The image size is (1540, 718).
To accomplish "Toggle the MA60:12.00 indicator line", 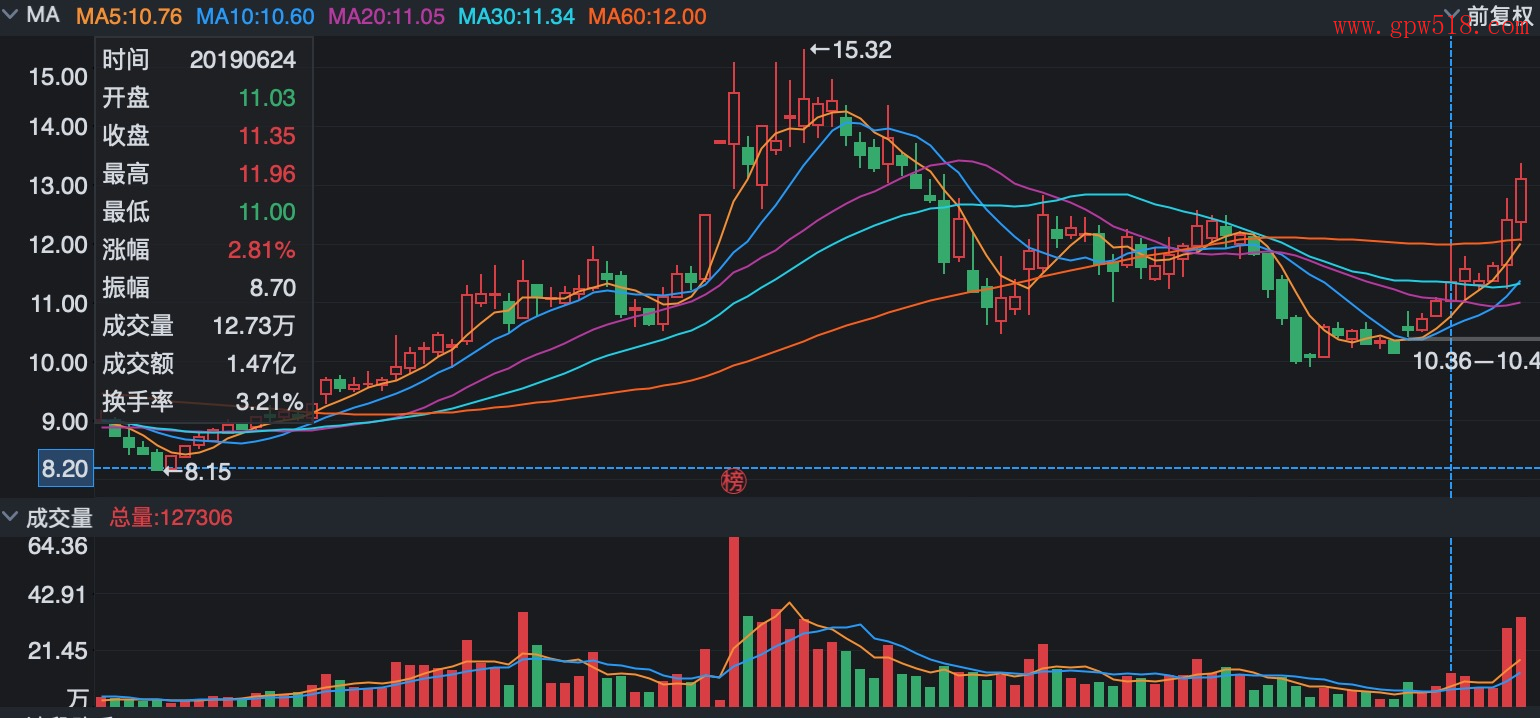I will click(x=647, y=16).
